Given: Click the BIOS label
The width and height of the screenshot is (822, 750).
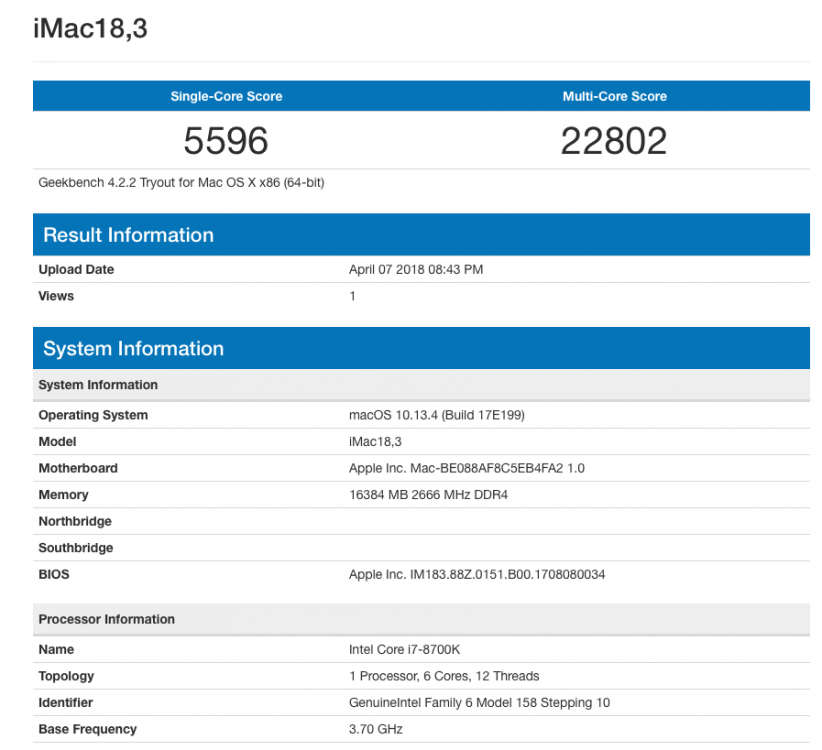Looking at the screenshot, I should point(54,574).
